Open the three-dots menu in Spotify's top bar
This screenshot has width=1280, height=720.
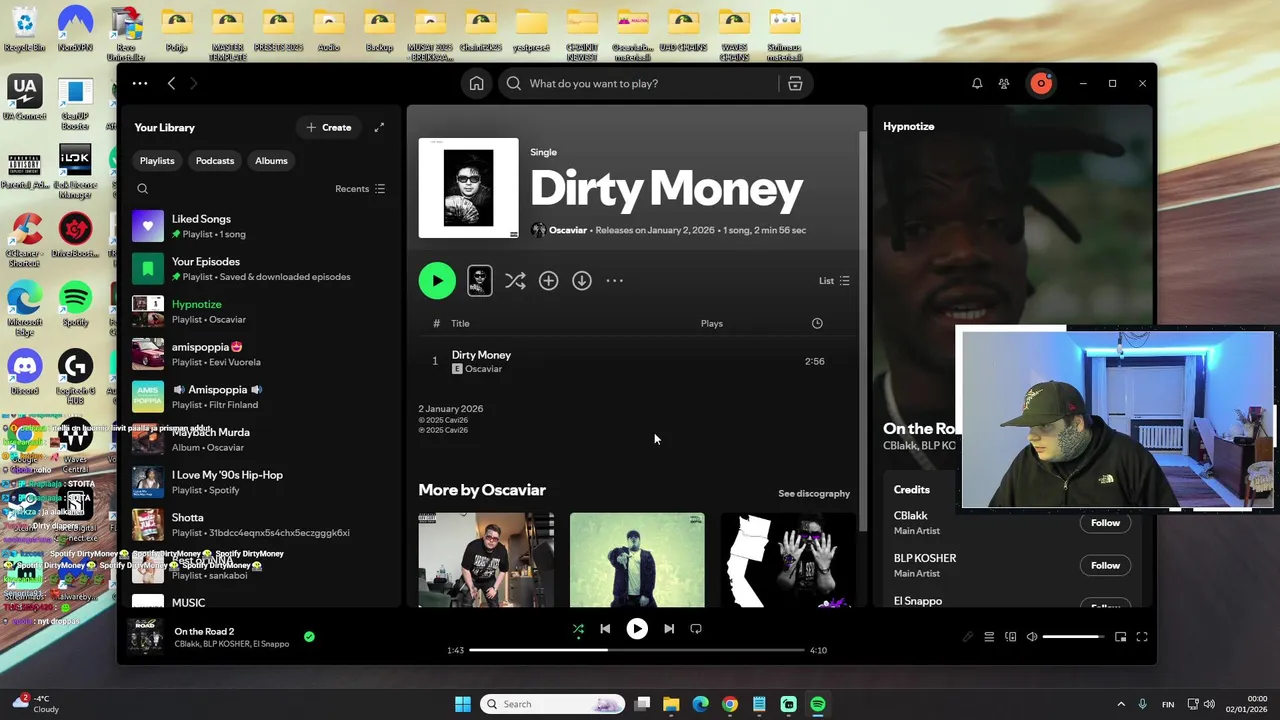140,84
